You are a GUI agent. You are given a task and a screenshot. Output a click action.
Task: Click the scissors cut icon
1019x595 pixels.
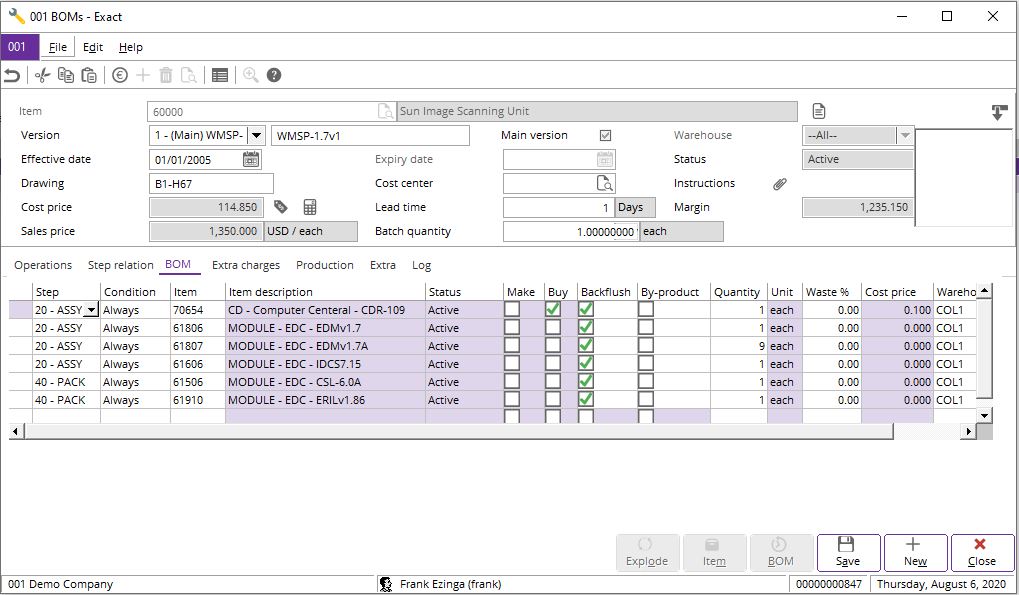42,75
